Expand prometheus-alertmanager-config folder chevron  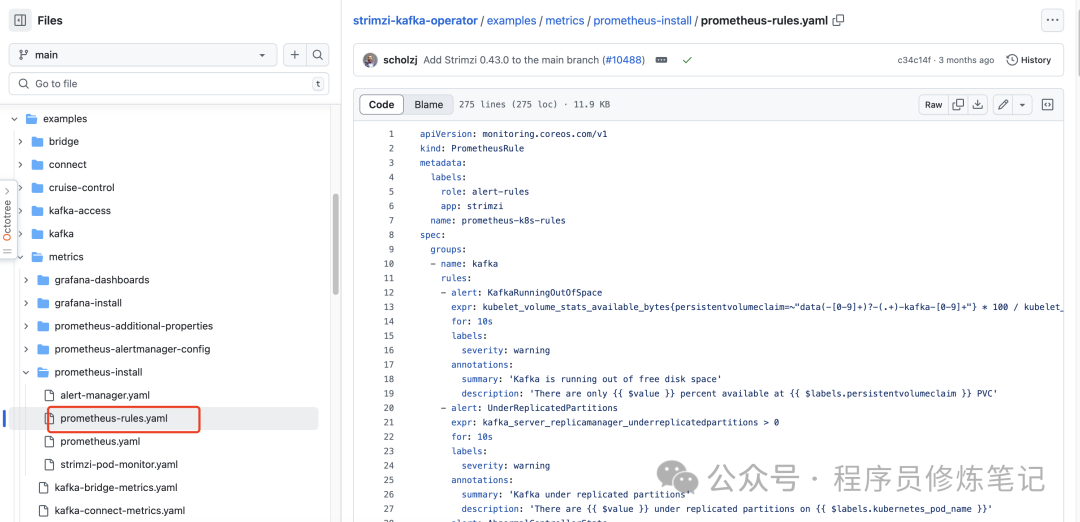[x=26, y=349]
